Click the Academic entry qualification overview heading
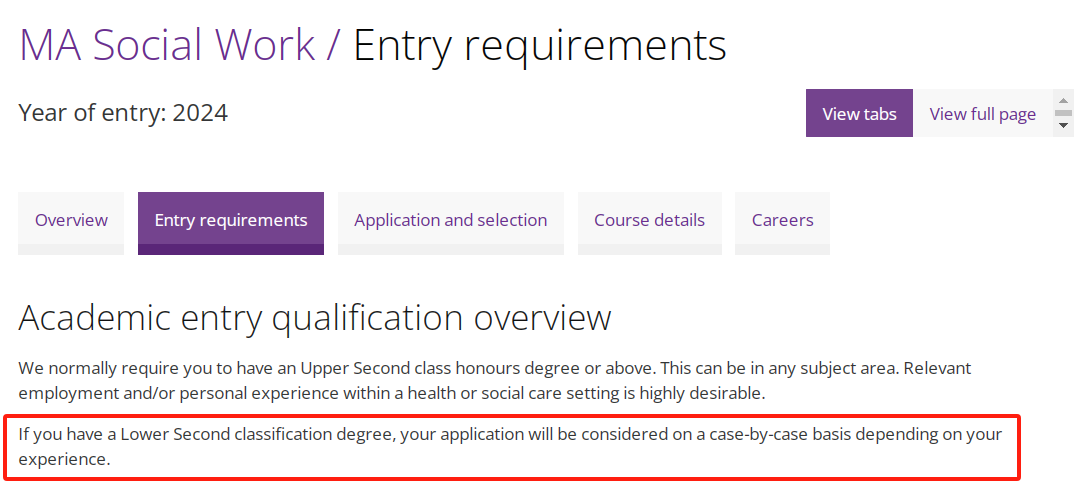 pos(315,318)
